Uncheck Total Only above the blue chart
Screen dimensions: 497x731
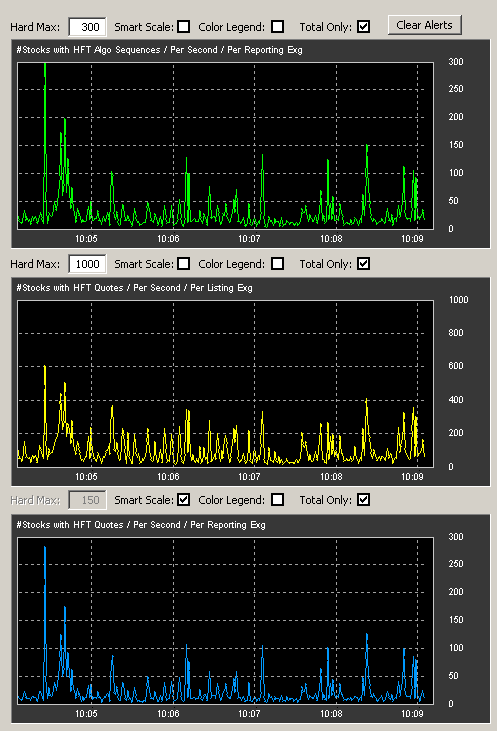pyautogui.click(x=364, y=500)
